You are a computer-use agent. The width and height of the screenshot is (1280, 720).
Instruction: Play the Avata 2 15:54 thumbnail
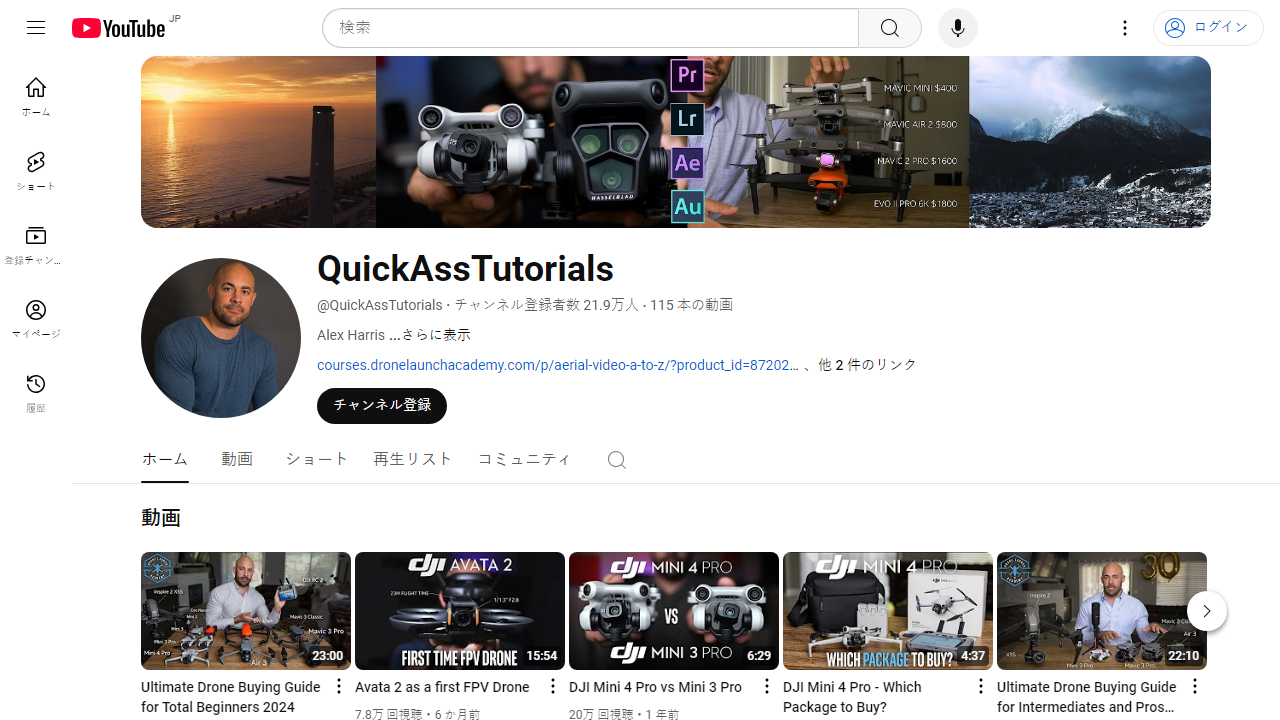(x=460, y=611)
